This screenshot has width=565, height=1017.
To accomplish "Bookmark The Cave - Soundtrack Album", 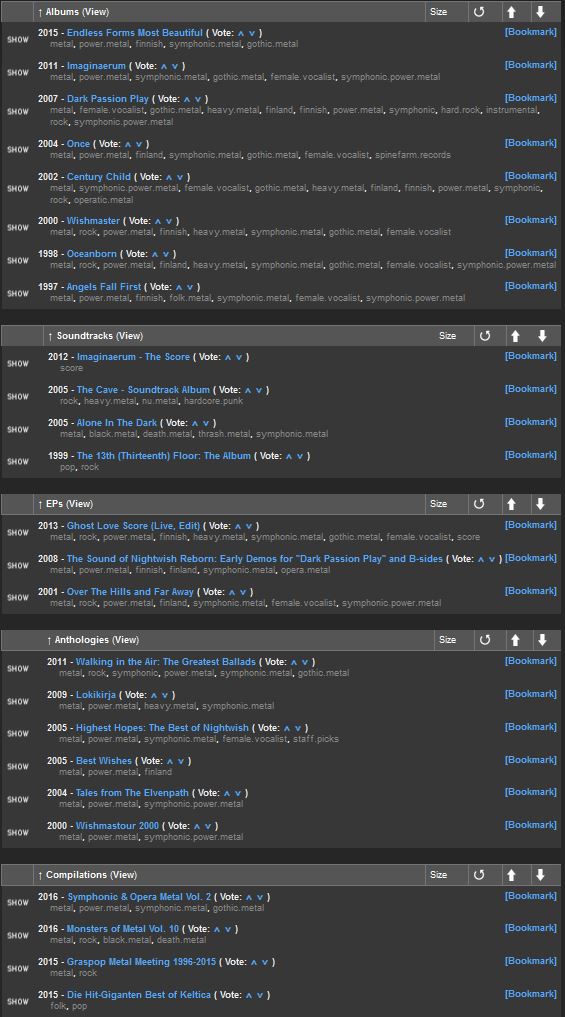I will (x=531, y=389).
